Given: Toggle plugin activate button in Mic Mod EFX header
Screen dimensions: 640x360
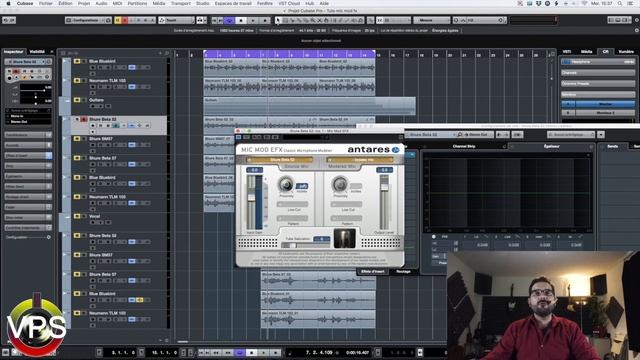Looking at the screenshot, I should [239, 137].
